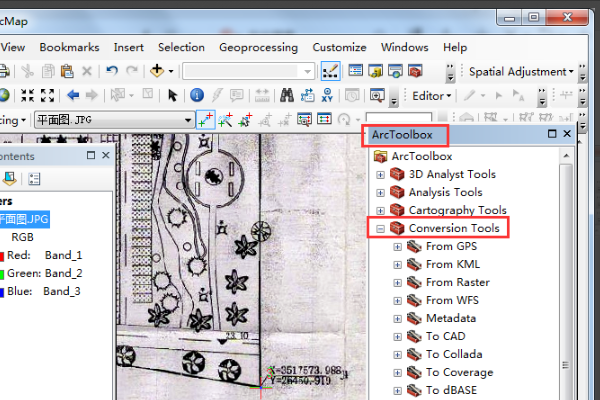
Task: Click the RGB label under layer
Action: click(22, 237)
